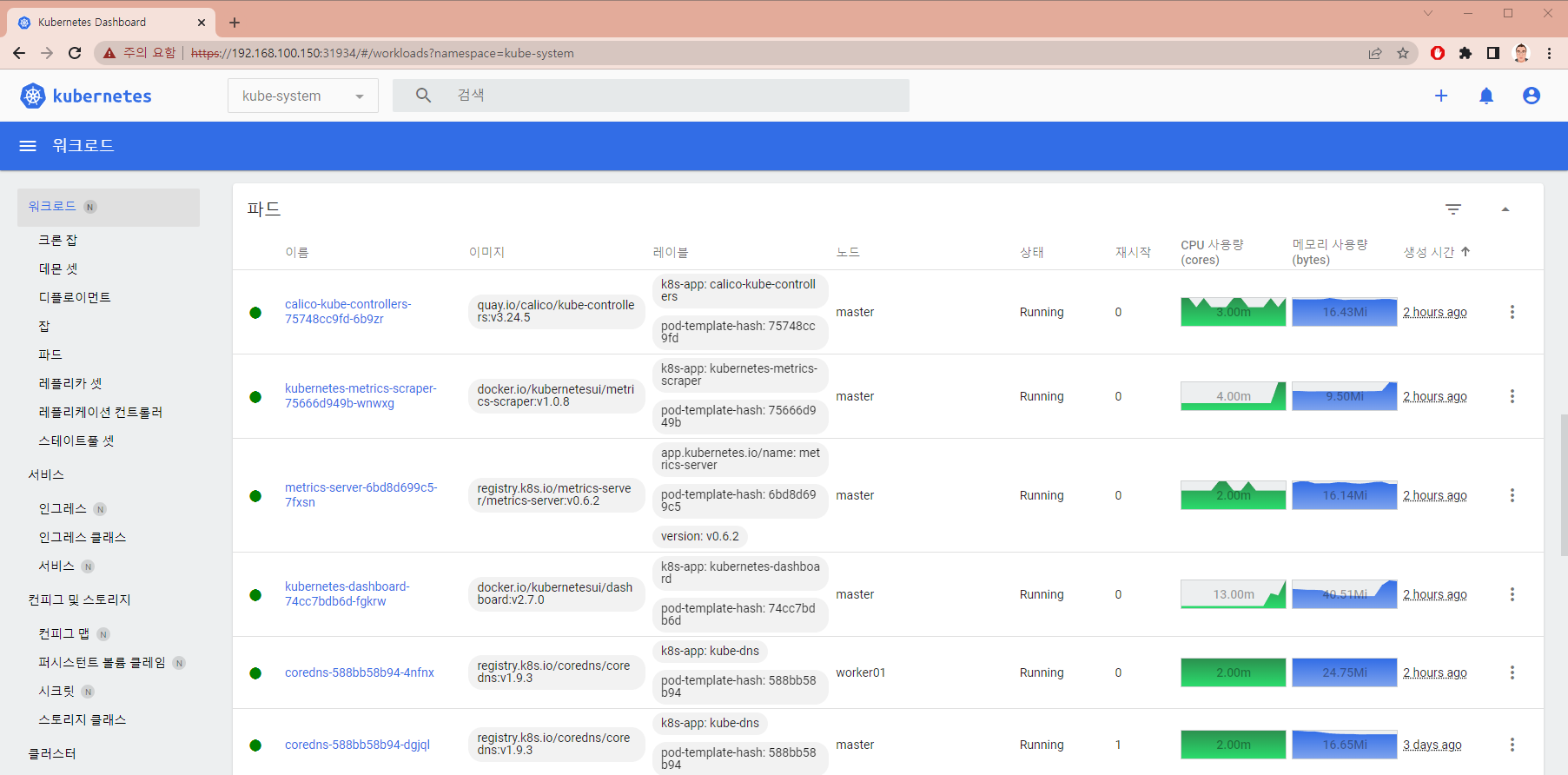Open the Chrome tab search chevron
This screenshot has height=775, width=1568.
click(x=1428, y=13)
